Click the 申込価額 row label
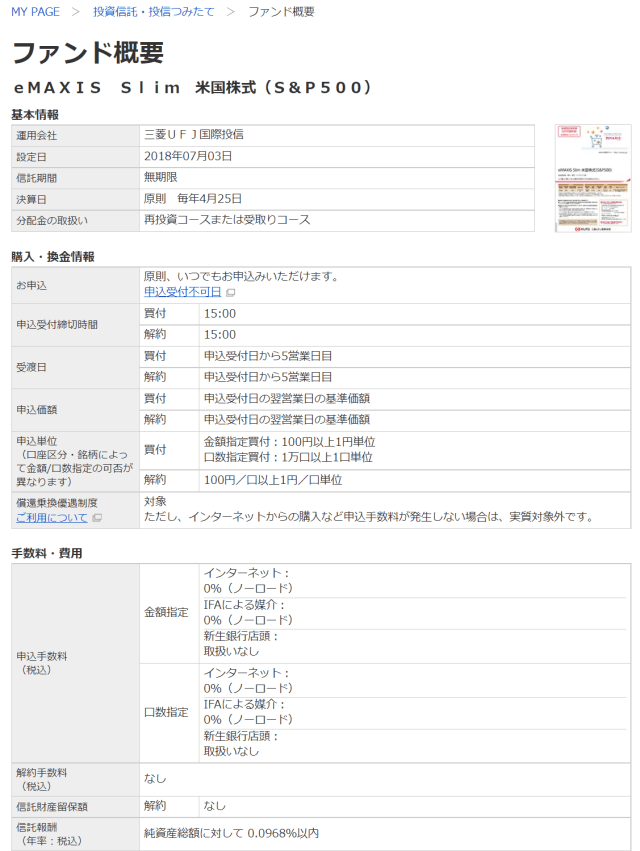Viewport: 640px width, 851px height. point(36,410)
